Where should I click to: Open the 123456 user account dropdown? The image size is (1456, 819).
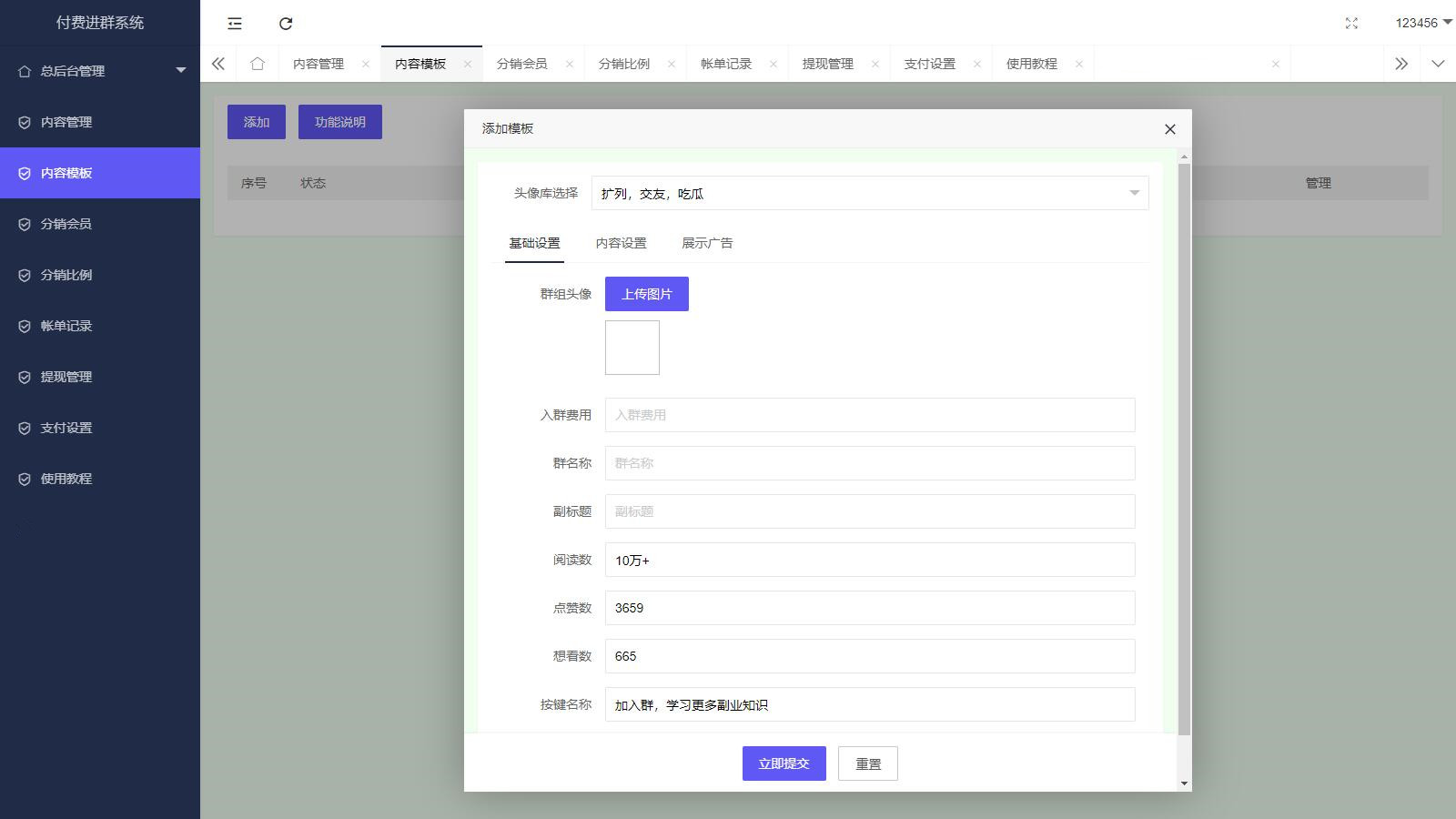click(x=1423, y=23)
